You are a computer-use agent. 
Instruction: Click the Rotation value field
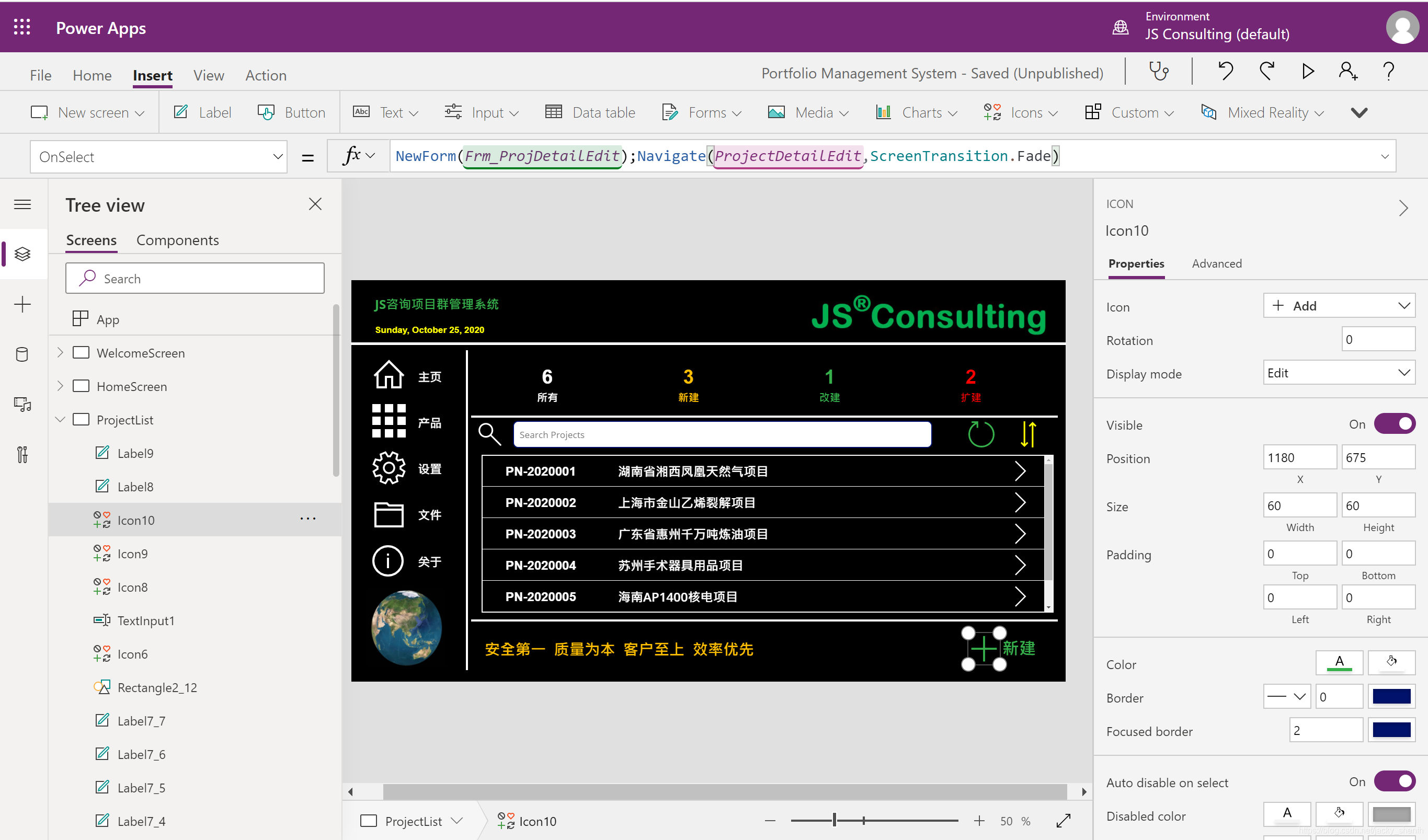click(1378, 339)
